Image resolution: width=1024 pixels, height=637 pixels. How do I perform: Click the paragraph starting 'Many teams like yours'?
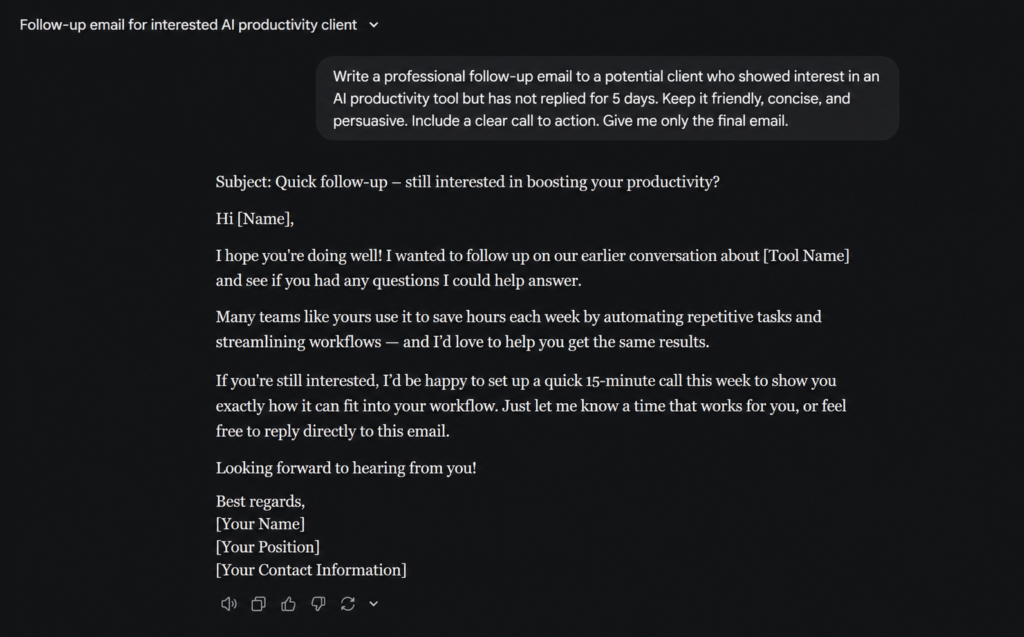point(519,329)
